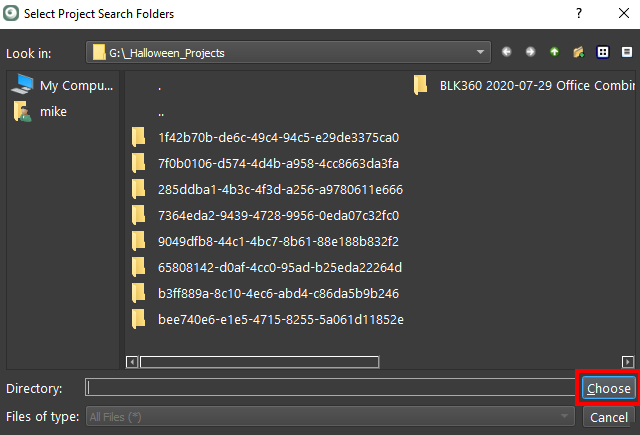640x435 pixels.
Task: Create a new folder
Action: [578, 52]
